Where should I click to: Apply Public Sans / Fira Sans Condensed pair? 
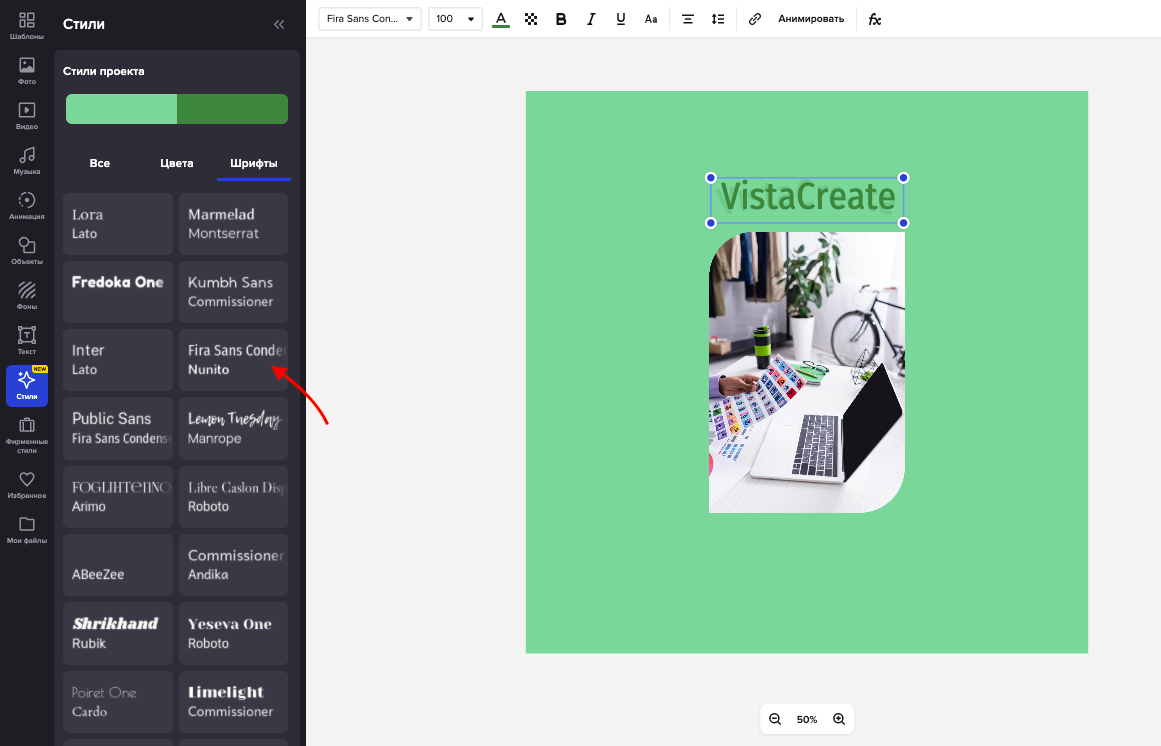tap(118, 429)
